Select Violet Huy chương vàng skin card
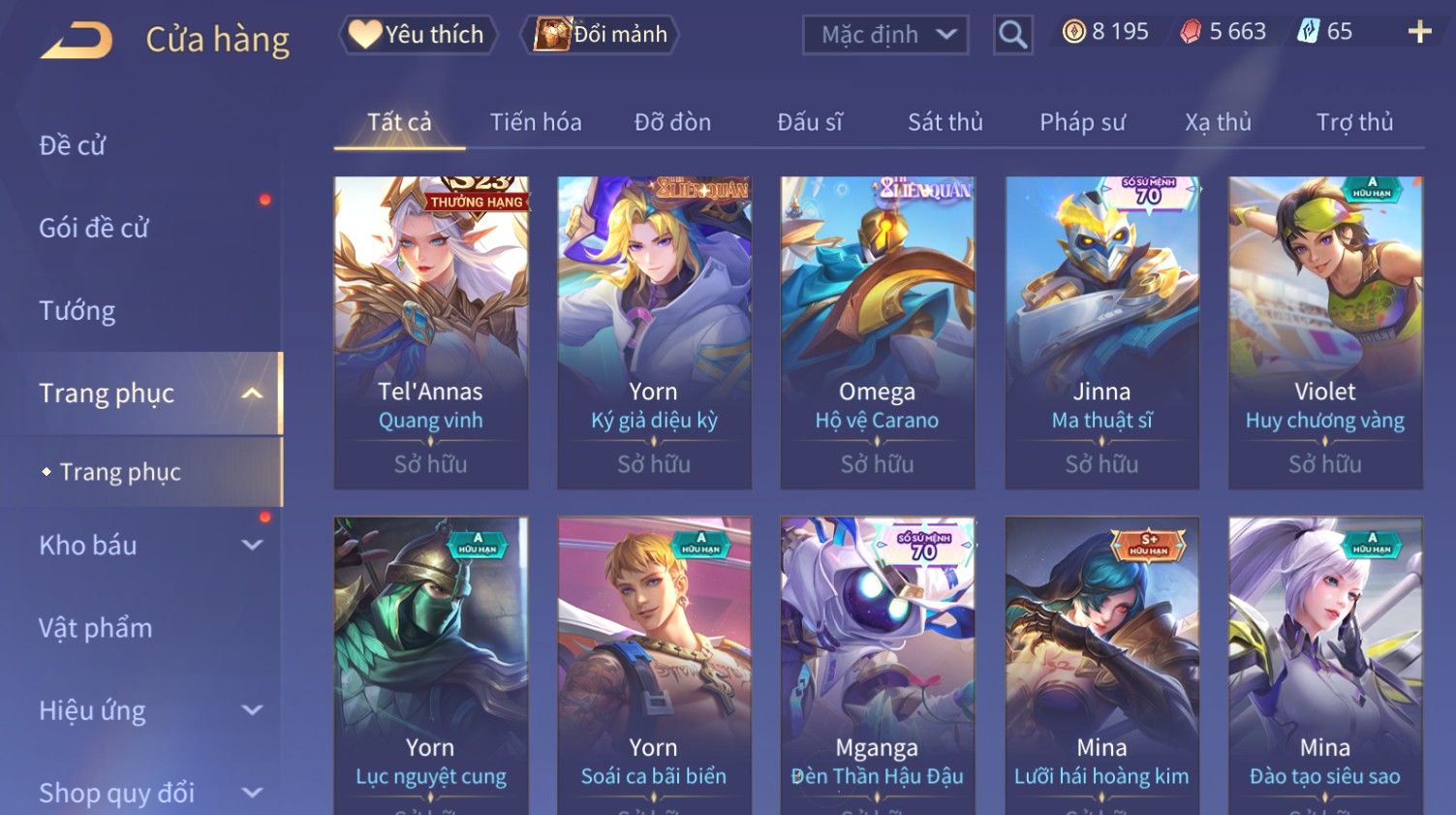Screen dimensions: 1456x815 [1325, 332]
